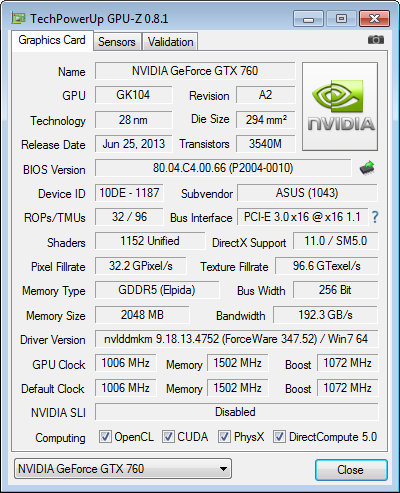Click the Name field GTX 760
This screenshot has width=400, height=493.
pyautogui.click(x=195, y=71)
